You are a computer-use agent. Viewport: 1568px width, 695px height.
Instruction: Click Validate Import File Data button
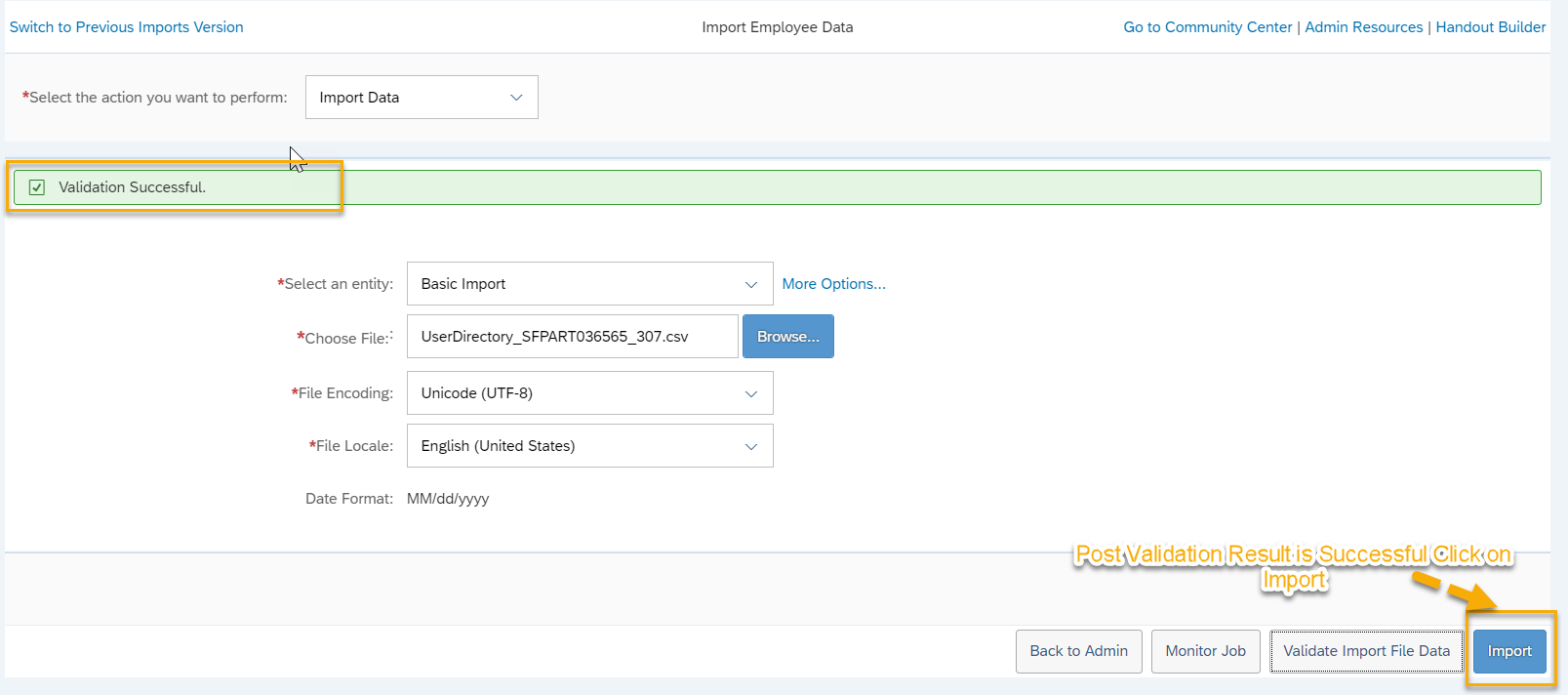tap(1366, 651)
